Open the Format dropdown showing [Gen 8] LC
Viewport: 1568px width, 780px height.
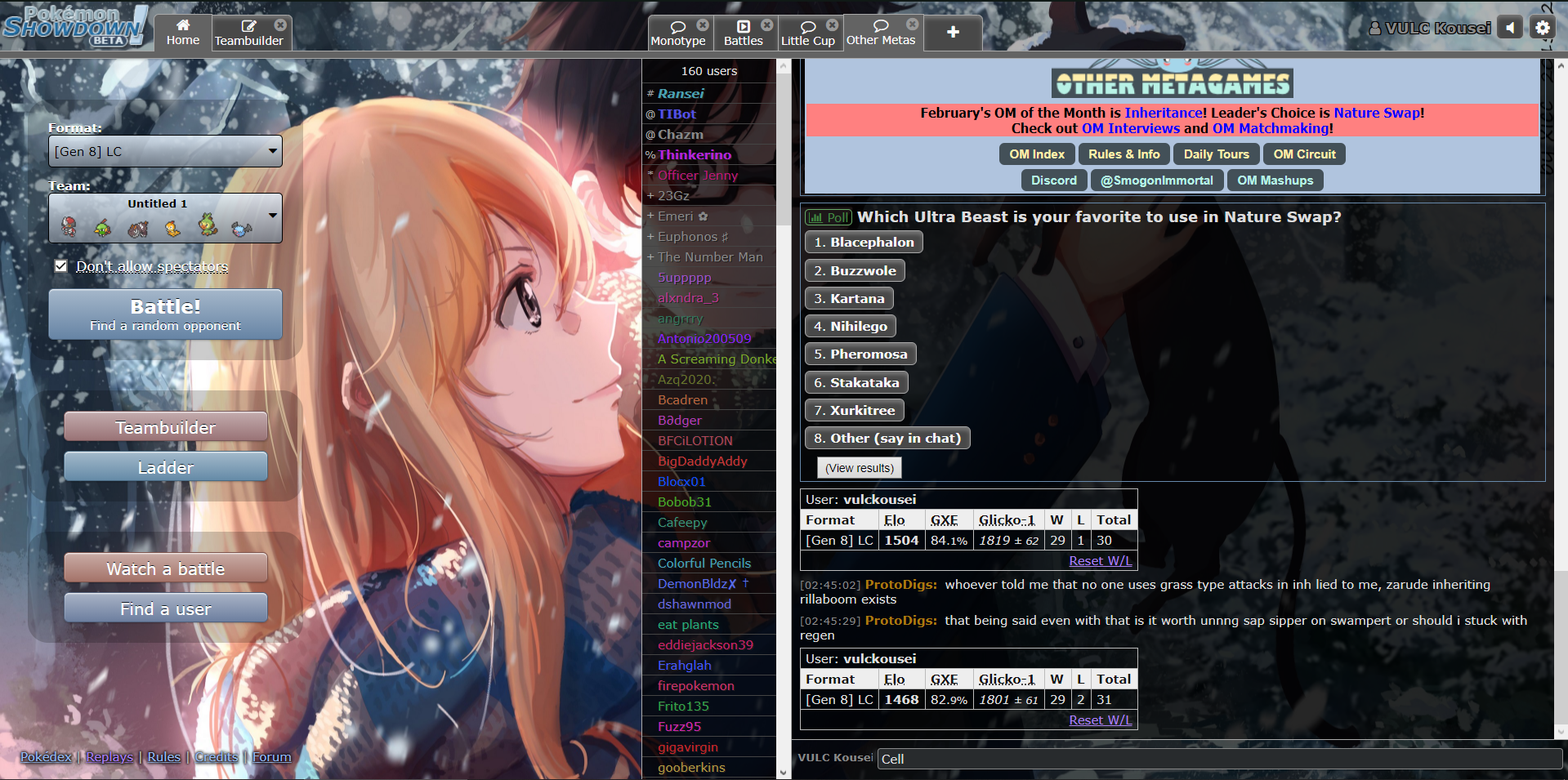point(165,151)
